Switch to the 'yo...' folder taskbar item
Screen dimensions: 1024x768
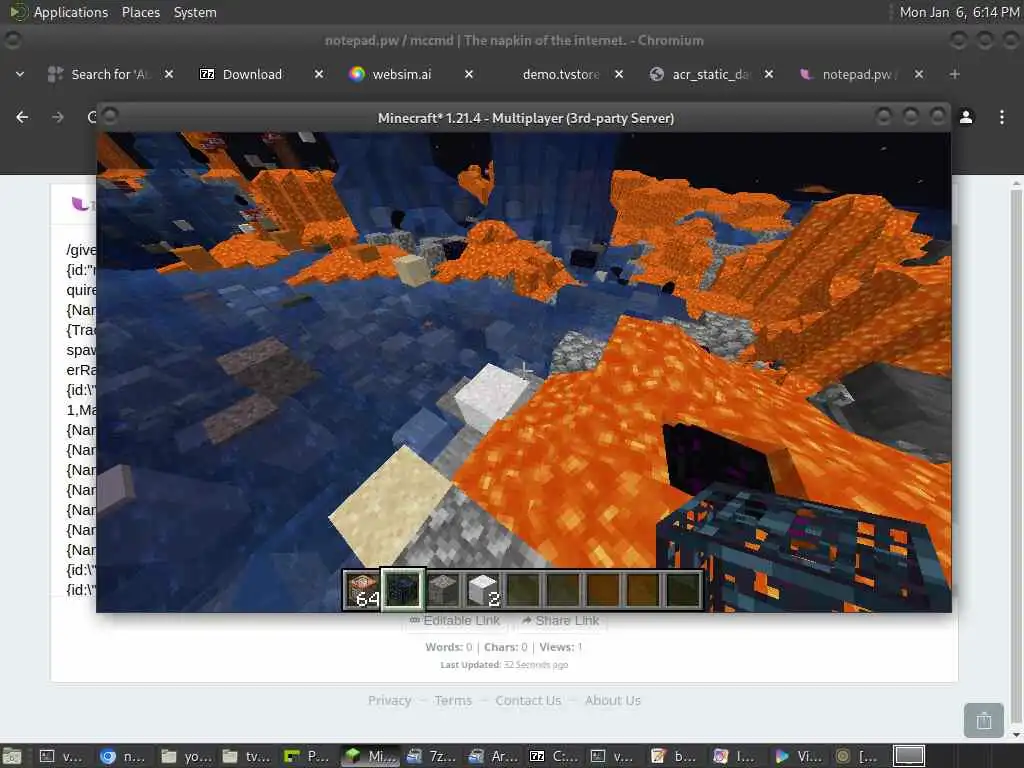tap(185, 756)
